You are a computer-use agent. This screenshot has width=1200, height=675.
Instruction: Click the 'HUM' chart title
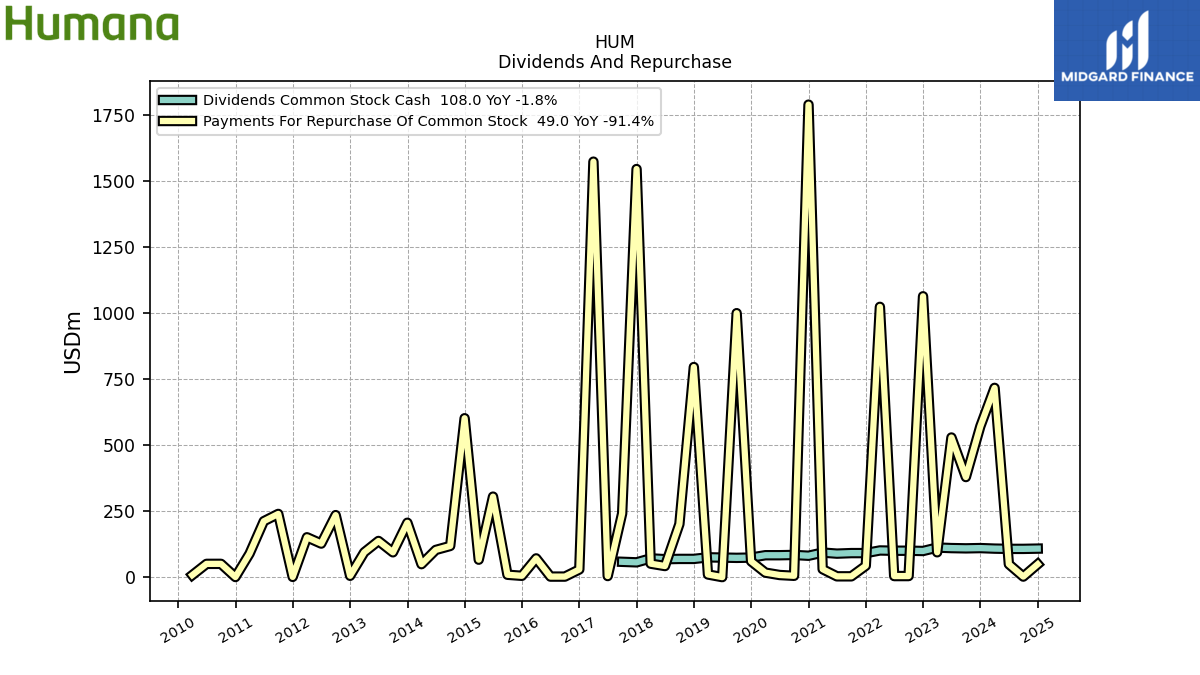[x=614, y=42]
